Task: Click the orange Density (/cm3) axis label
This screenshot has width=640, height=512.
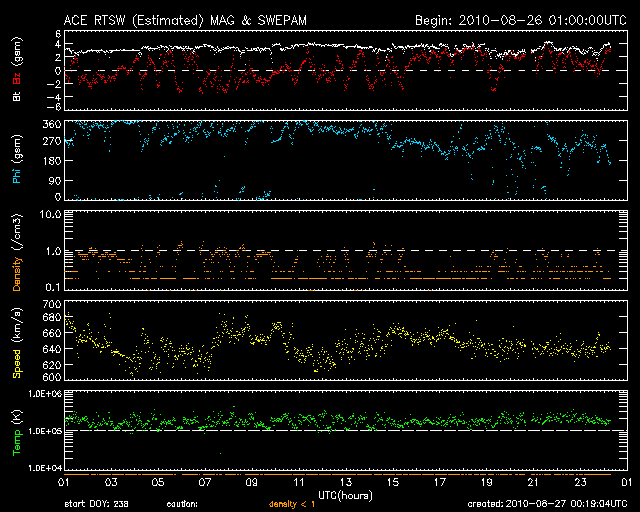Action: click(x=17, y=250)
